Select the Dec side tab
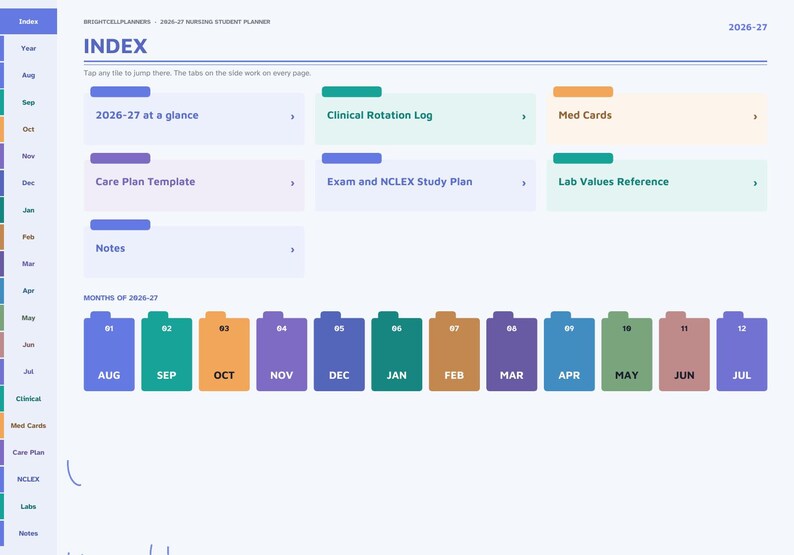 28,183
